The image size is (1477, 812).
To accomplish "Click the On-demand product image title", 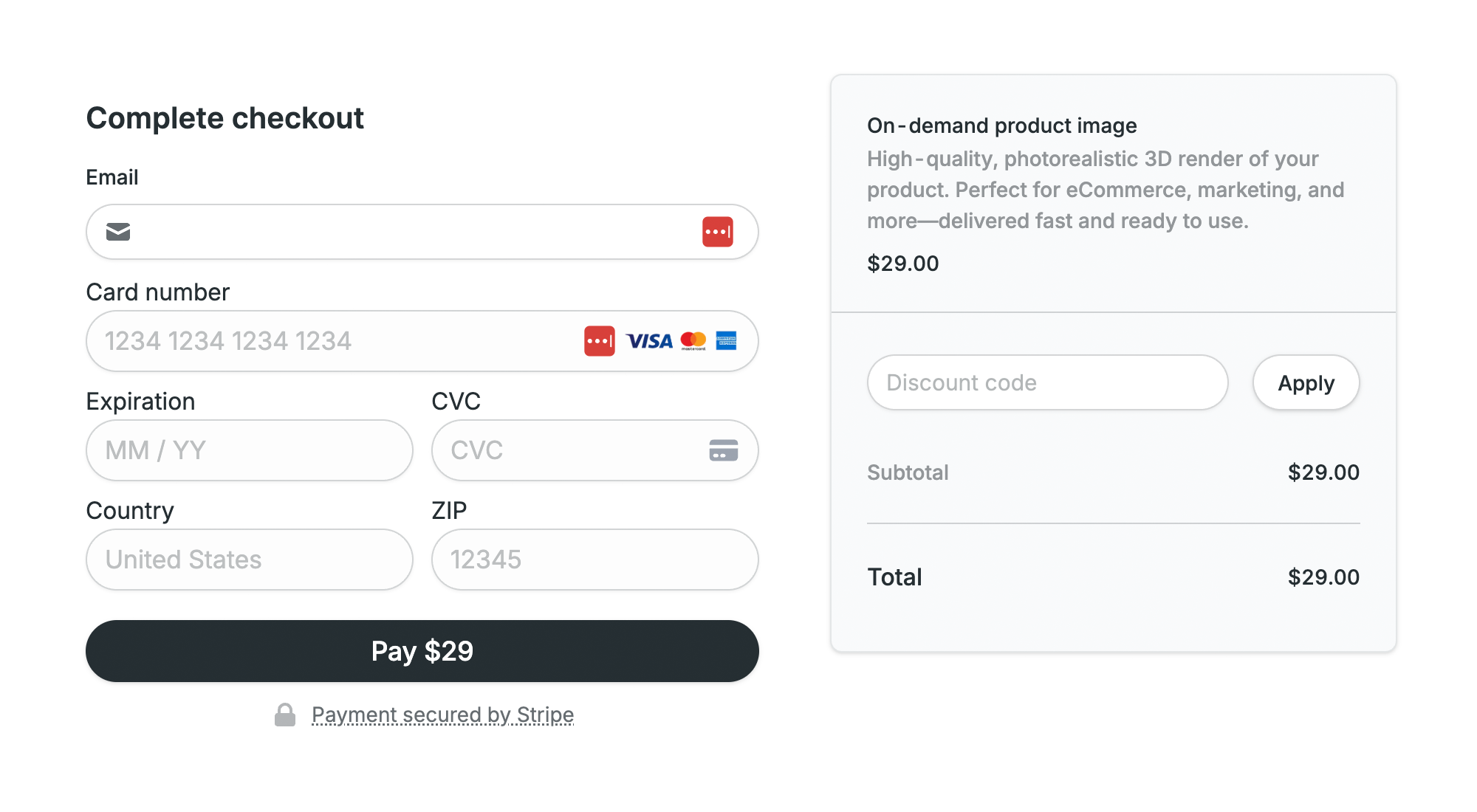I will 1001,125.
